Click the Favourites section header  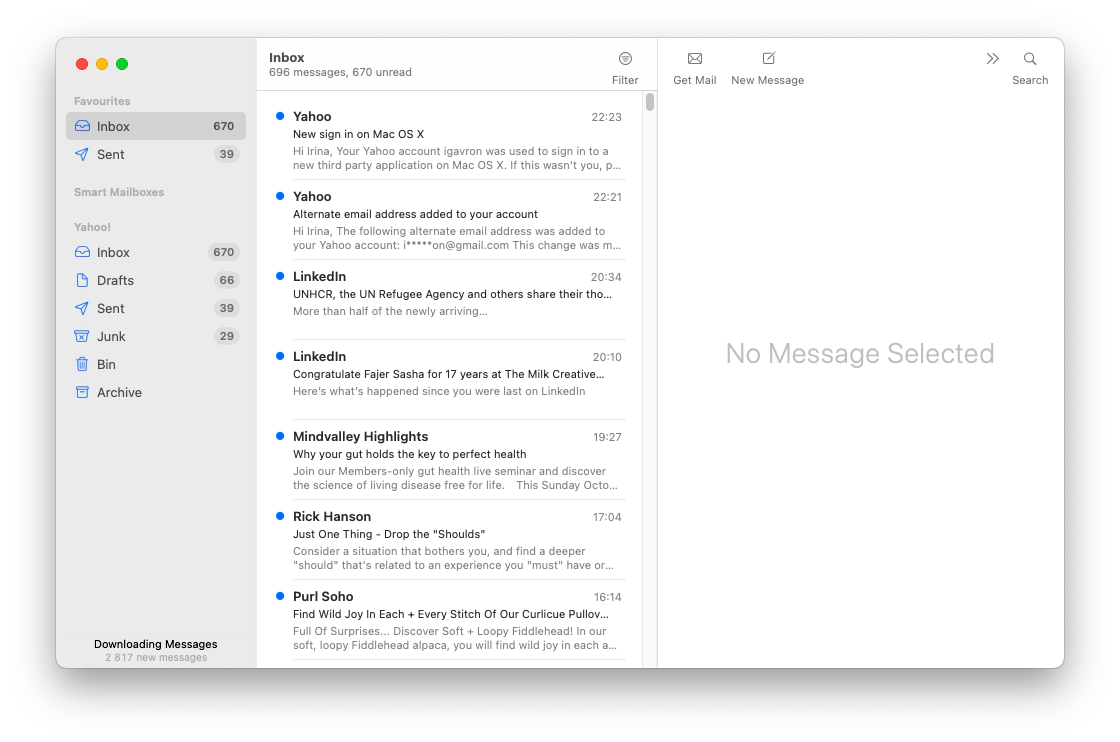click(x=102, y=101)
